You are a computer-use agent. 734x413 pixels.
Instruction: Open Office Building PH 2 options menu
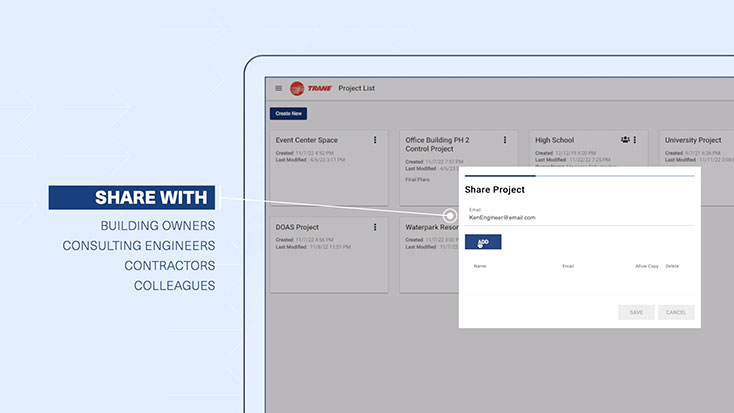(x=505, y=140)
